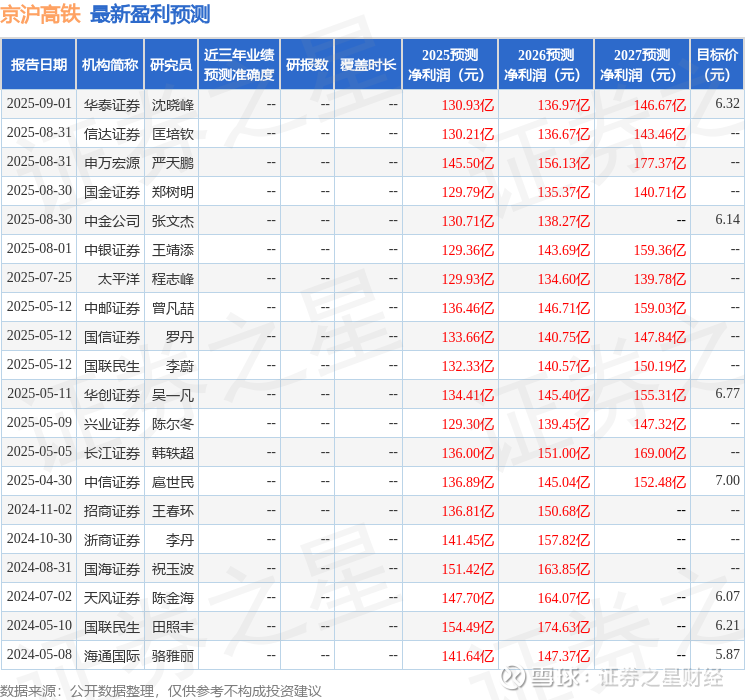Select researcher 祝玉波
The image size is (745, 700).
172,569
